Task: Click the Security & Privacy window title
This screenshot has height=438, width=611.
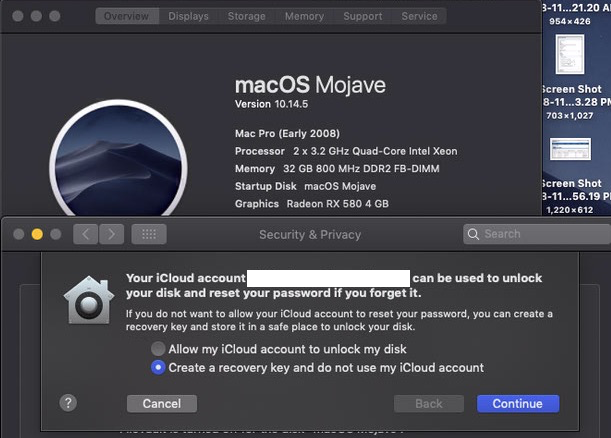Action: (310, 235)
